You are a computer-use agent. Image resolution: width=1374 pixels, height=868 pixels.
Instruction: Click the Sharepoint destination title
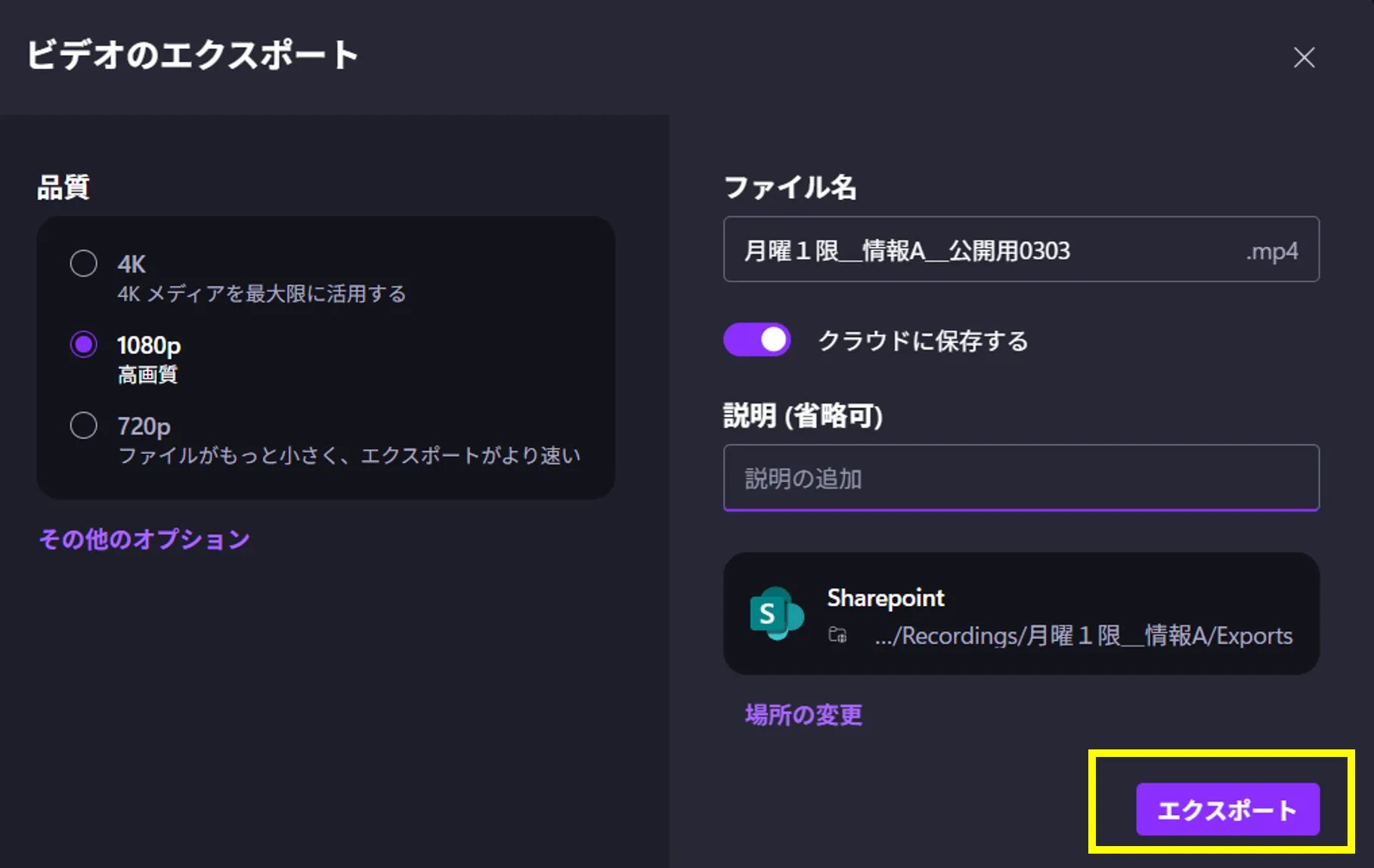pos(886,598)
